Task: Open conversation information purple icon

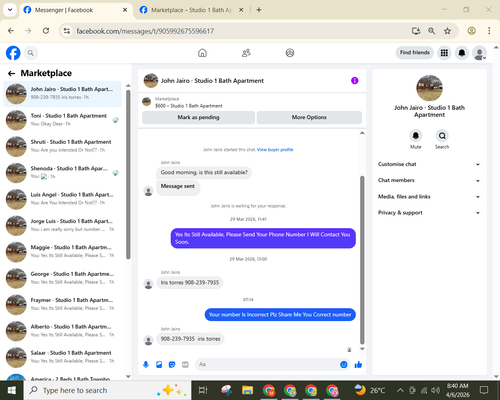Action: click(355, 81)
